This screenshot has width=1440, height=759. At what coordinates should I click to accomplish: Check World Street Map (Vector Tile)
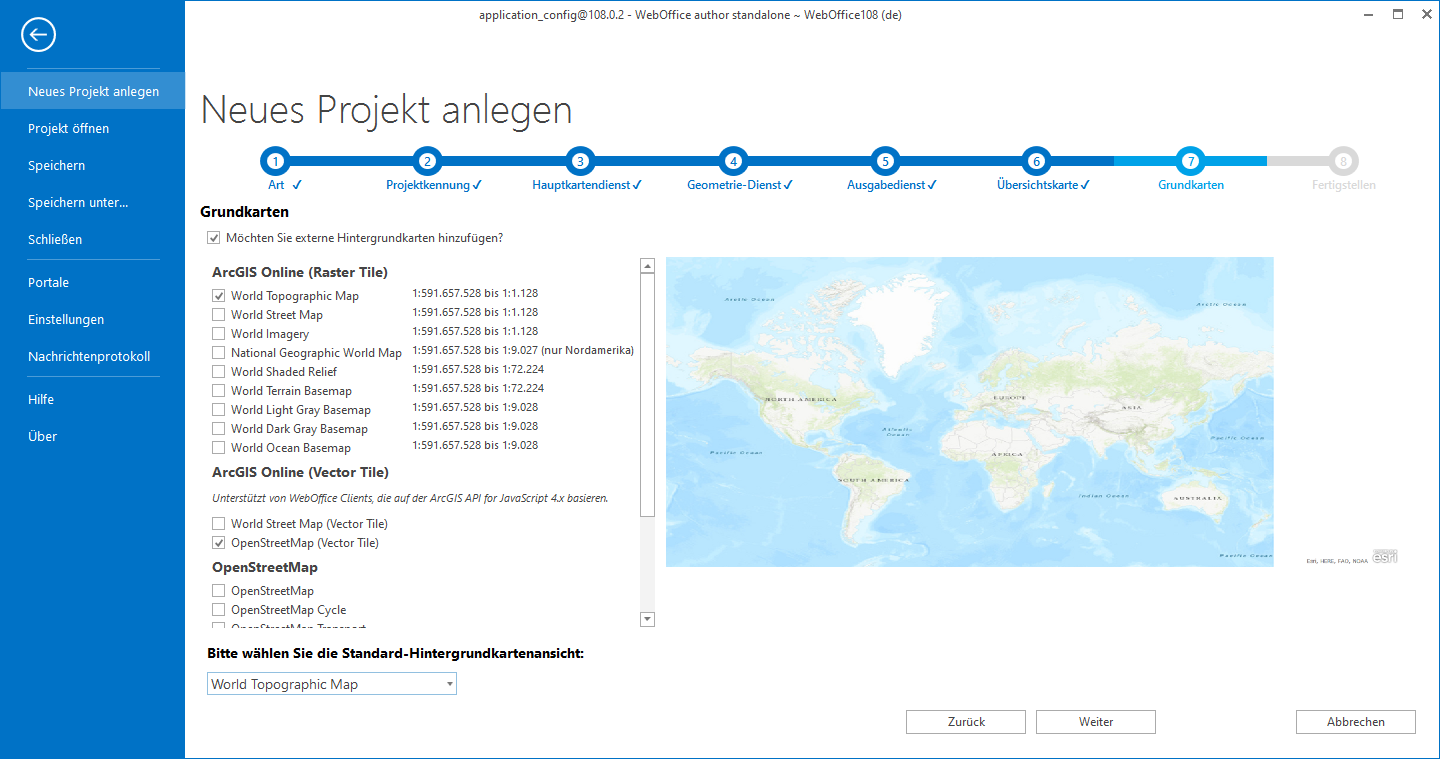(219, 524)
